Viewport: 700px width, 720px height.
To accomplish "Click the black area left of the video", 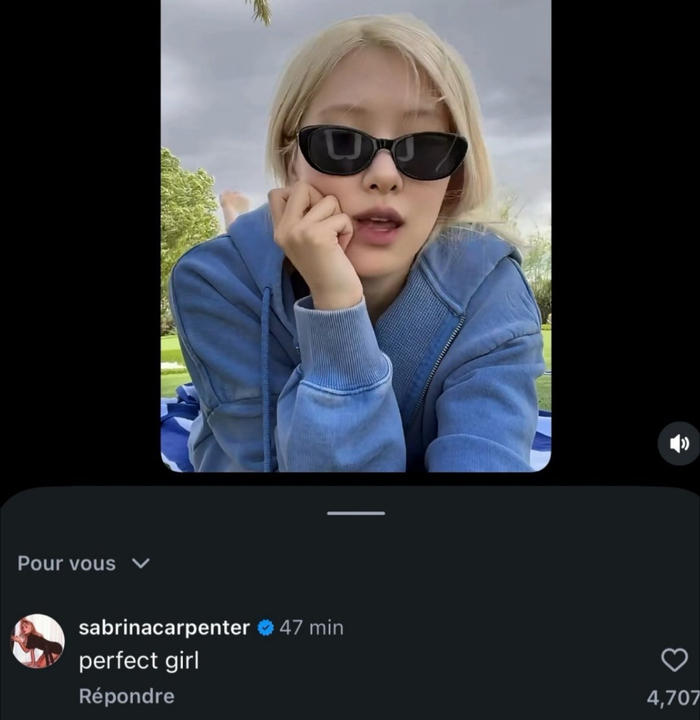I will coord(80,240).
